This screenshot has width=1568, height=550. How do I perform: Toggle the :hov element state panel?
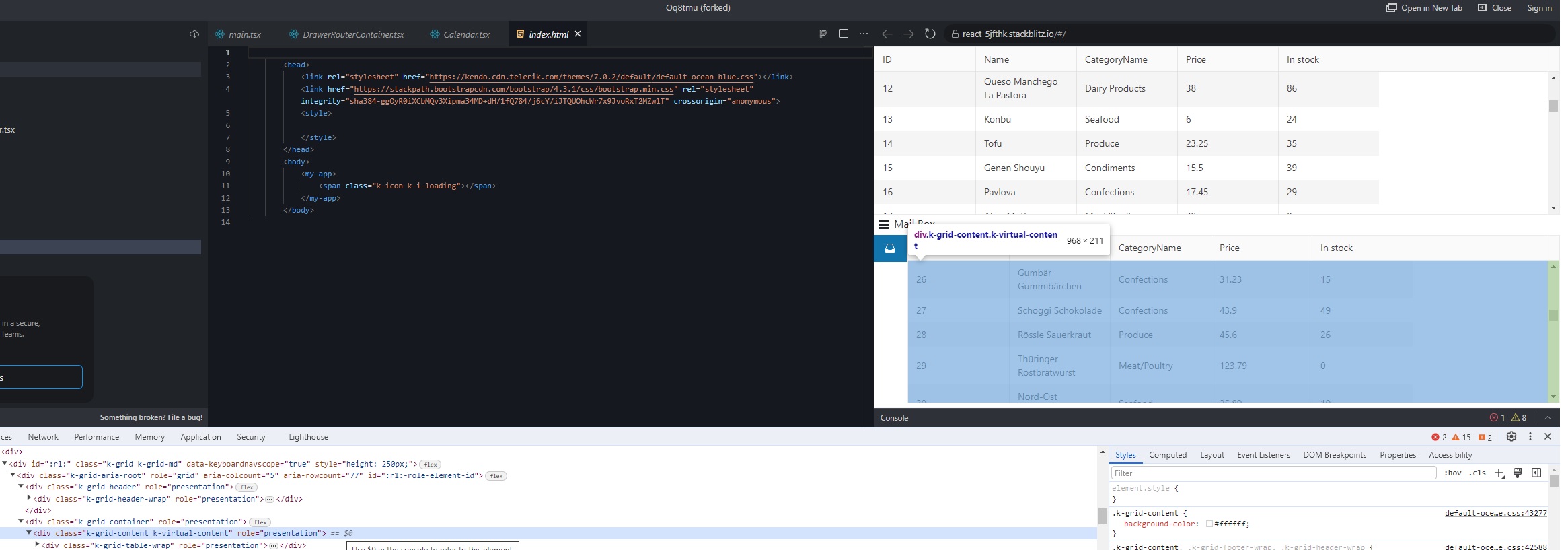click(1453, 473)
